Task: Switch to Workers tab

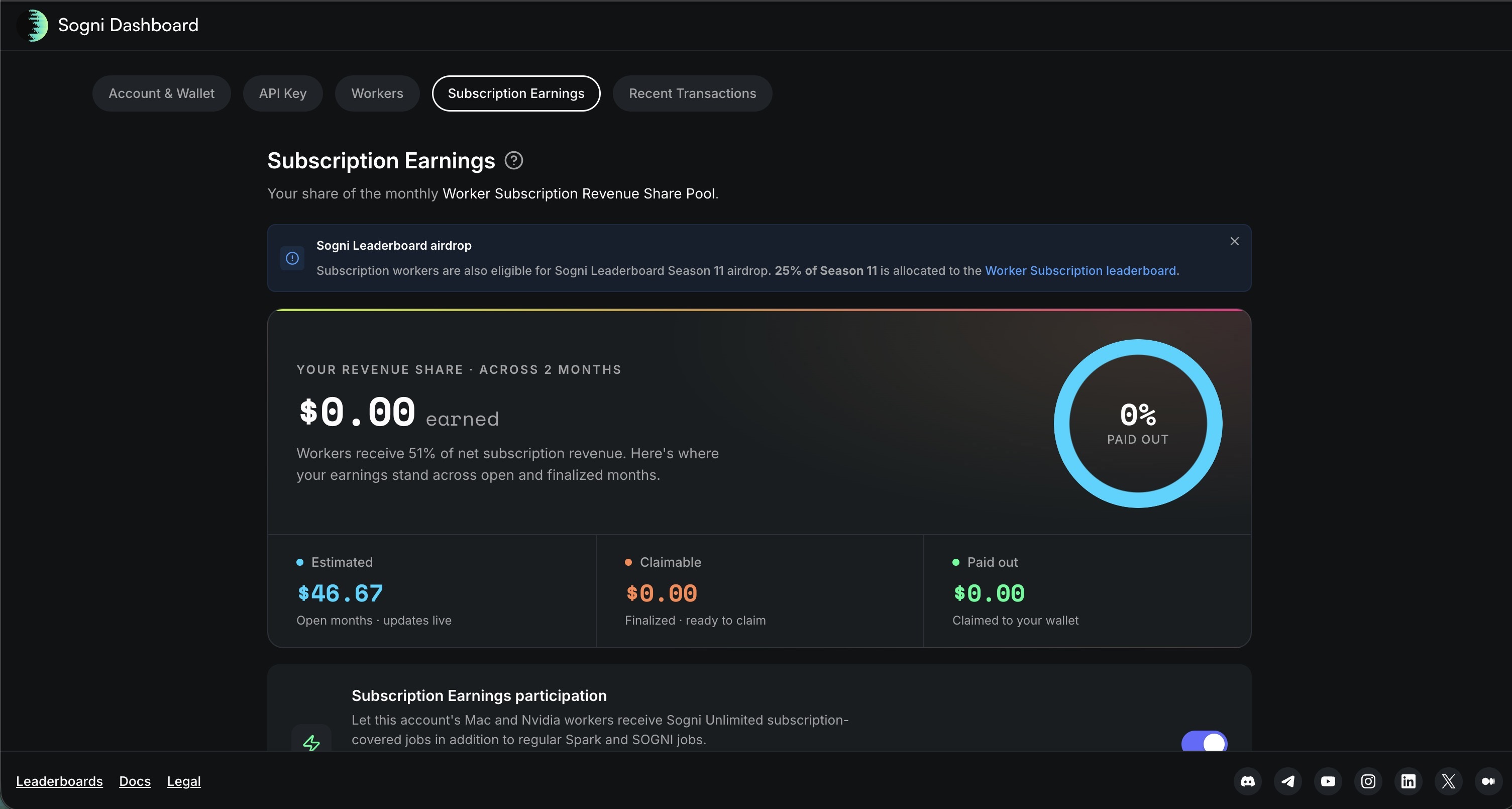Action: [x=377, y=93]
